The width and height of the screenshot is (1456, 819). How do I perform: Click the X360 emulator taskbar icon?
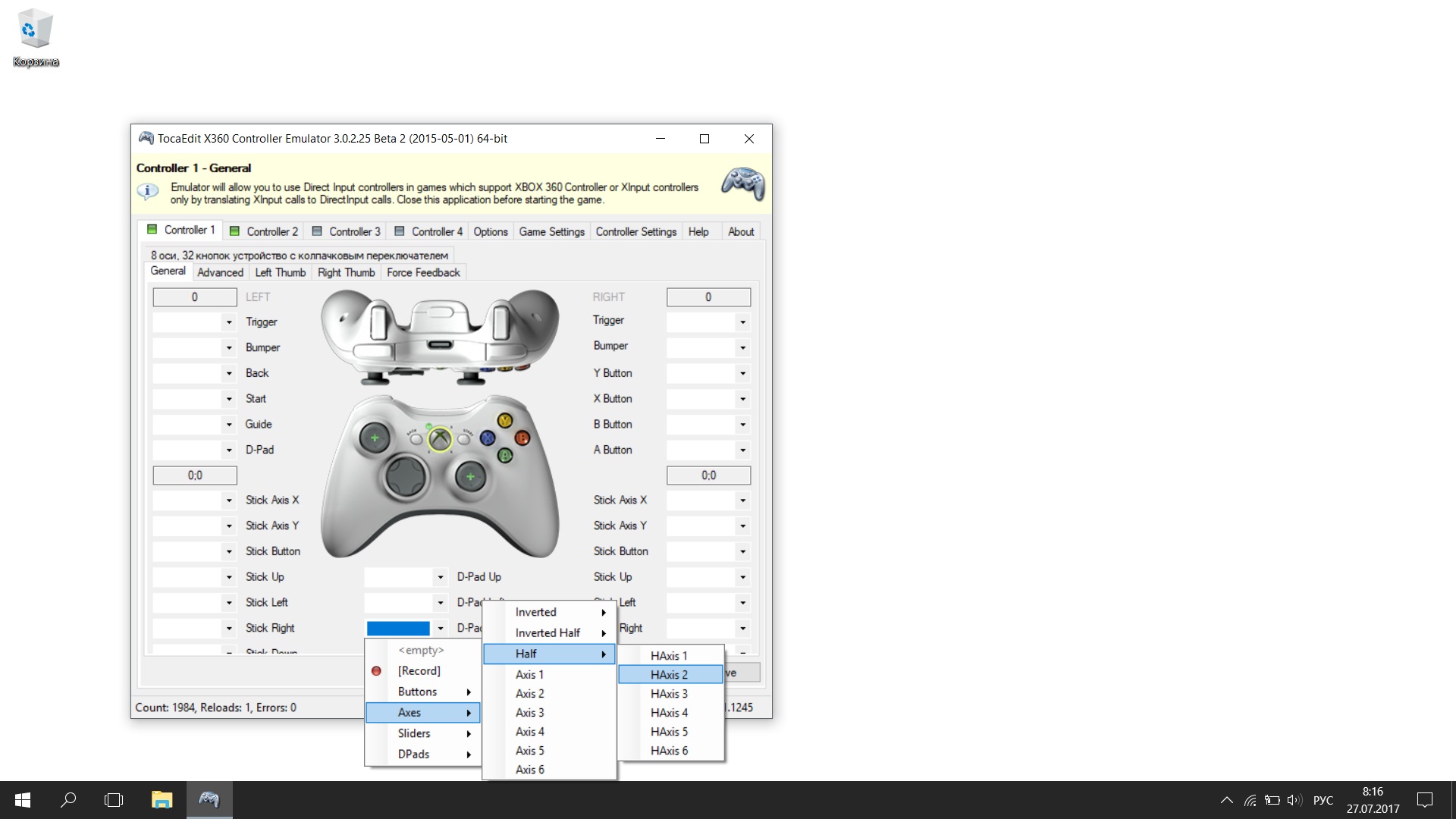(x=209, y=800)
